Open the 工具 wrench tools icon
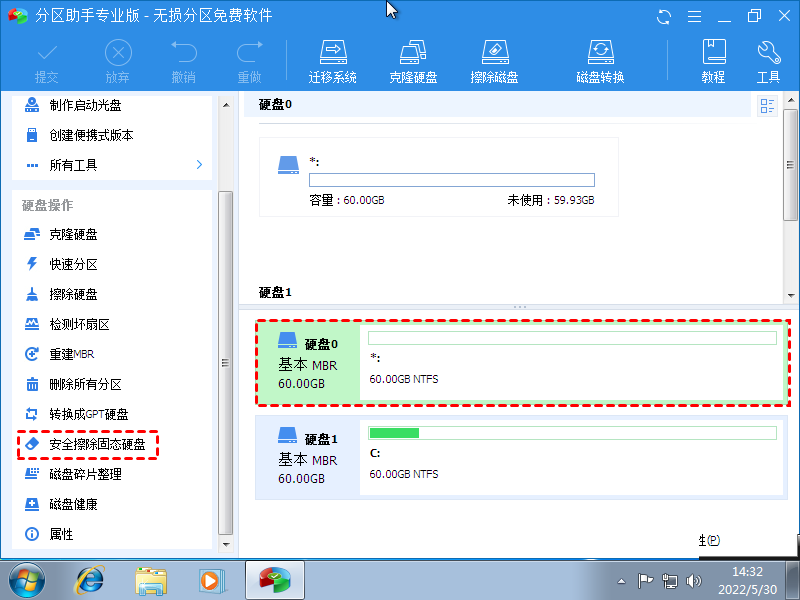 (x=768, y=62)
